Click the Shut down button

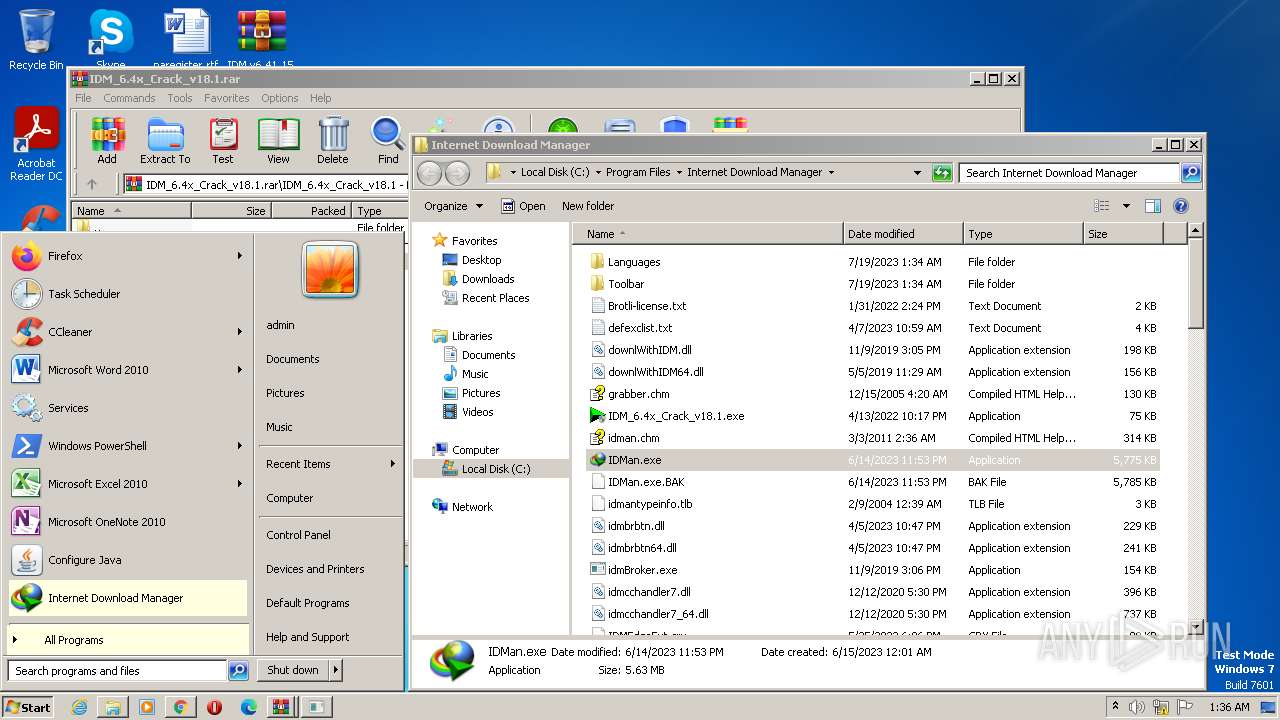tap(293, 670)
